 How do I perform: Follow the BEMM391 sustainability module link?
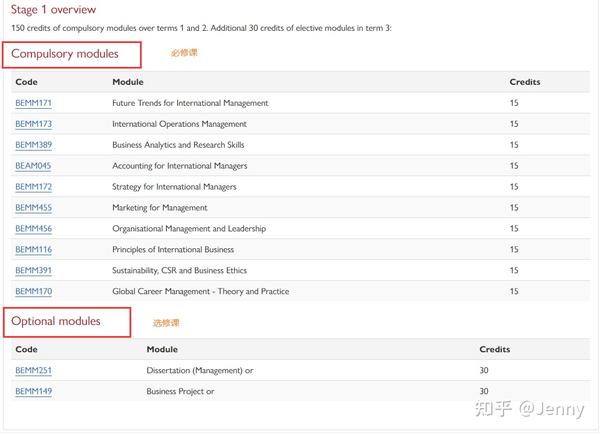pos(33,271)
